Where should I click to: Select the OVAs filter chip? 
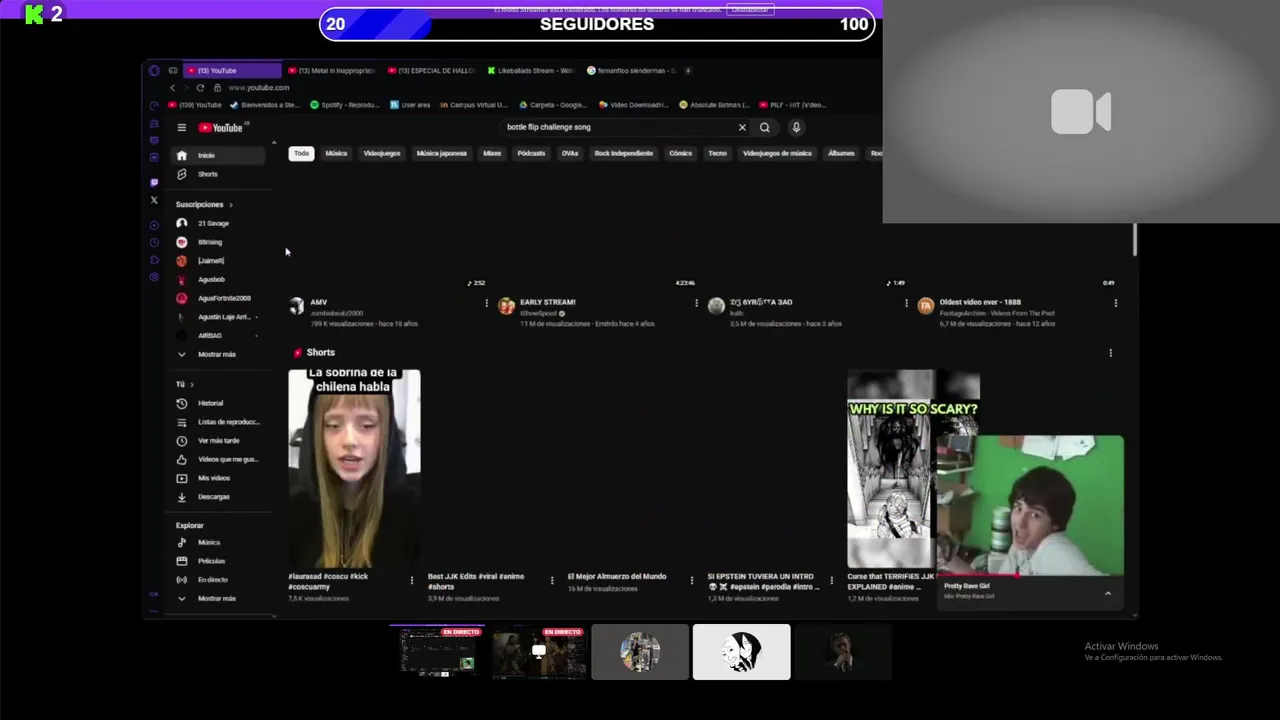[x=570, y=153]
